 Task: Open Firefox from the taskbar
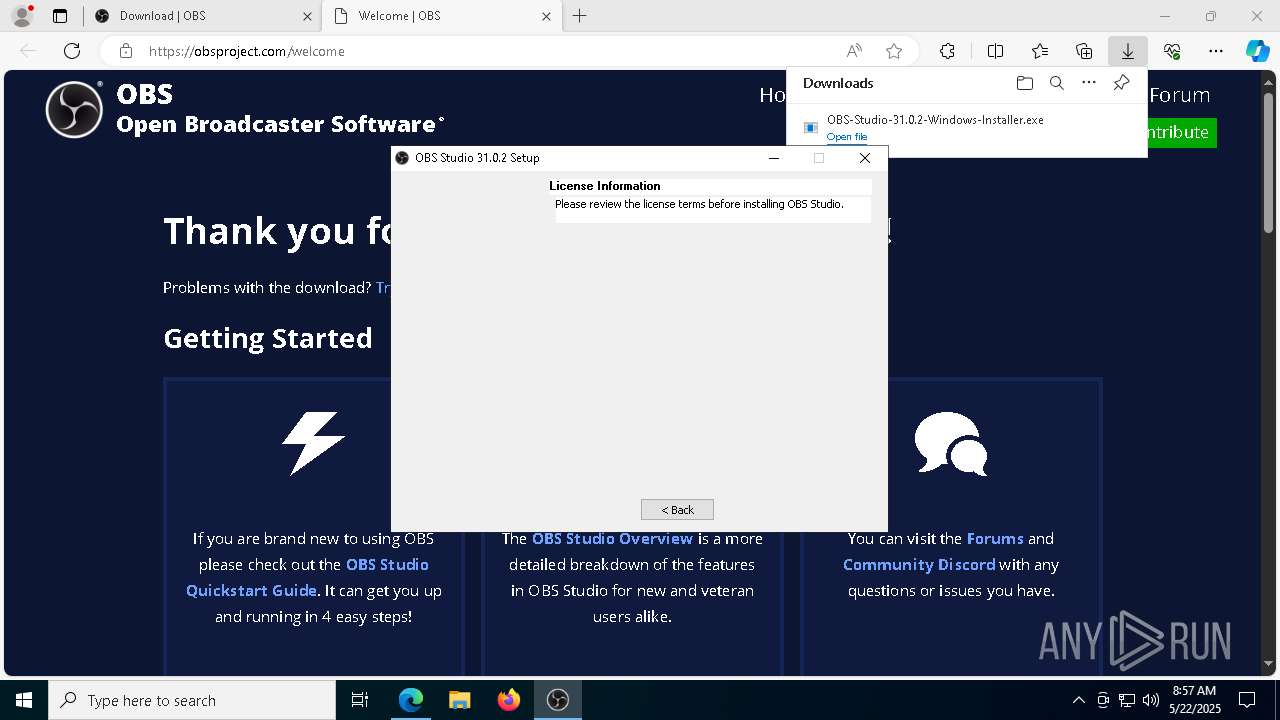(508, 700)
